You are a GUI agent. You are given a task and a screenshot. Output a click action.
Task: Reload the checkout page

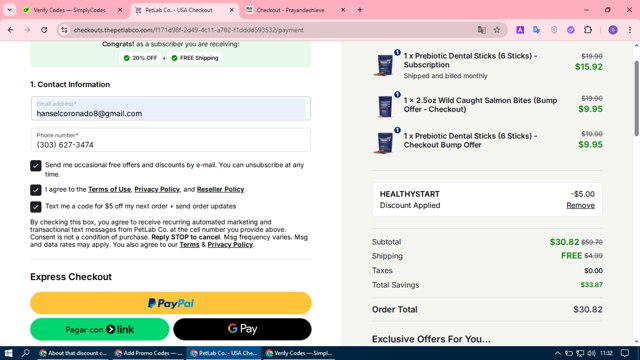[44, 30]
